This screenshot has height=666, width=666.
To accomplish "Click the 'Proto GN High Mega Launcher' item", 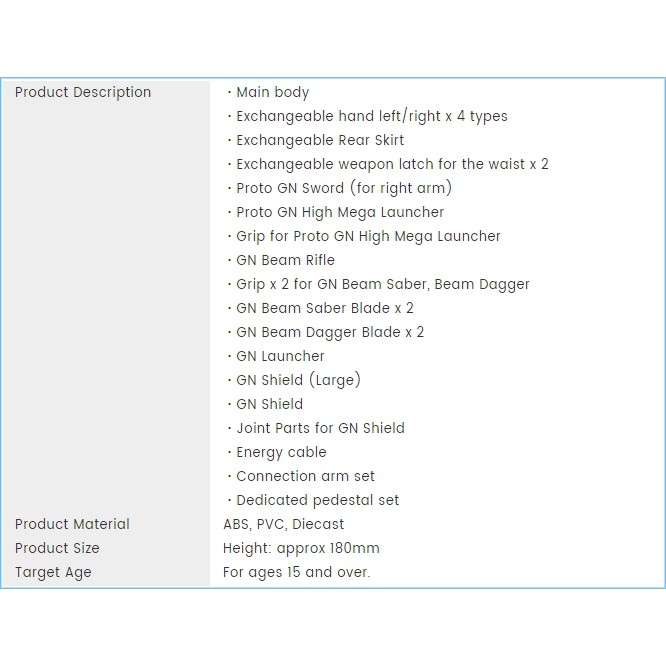I will coord(340,212).
